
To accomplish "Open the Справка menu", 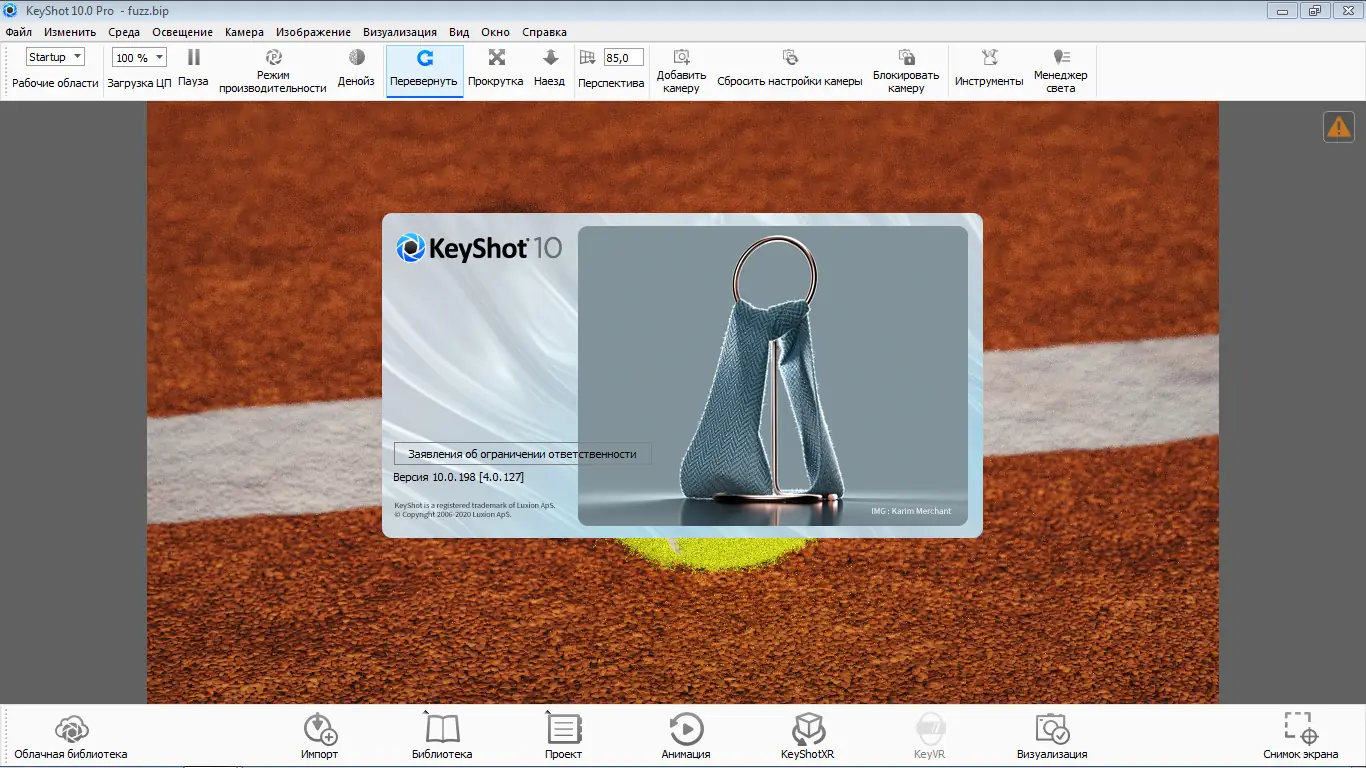I will click(x=543, y=32).
